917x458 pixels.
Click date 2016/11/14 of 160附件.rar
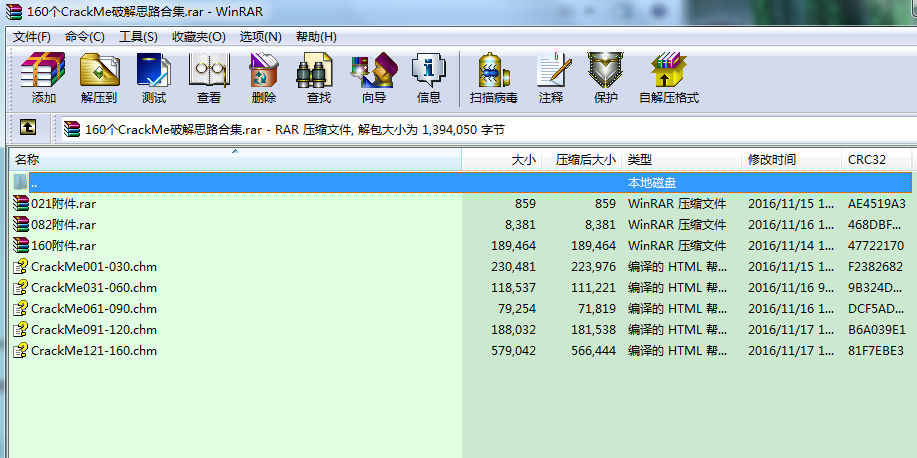[791, 246]
